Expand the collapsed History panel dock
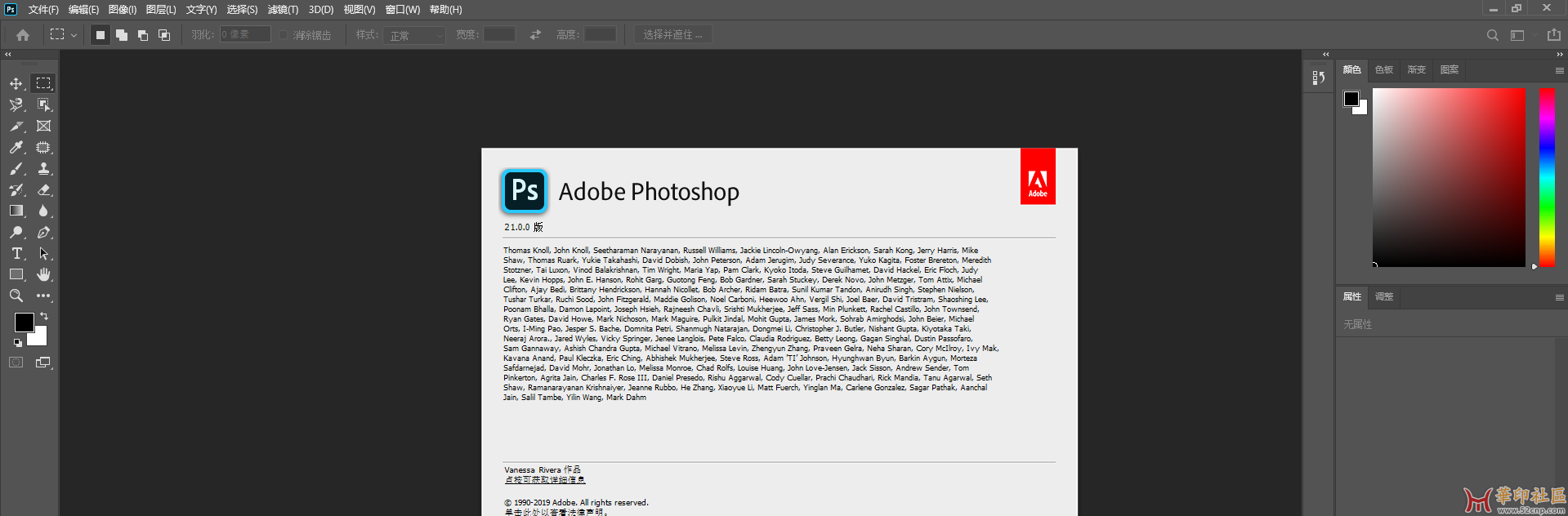The image size is (1568, 516). (1325, 55)
